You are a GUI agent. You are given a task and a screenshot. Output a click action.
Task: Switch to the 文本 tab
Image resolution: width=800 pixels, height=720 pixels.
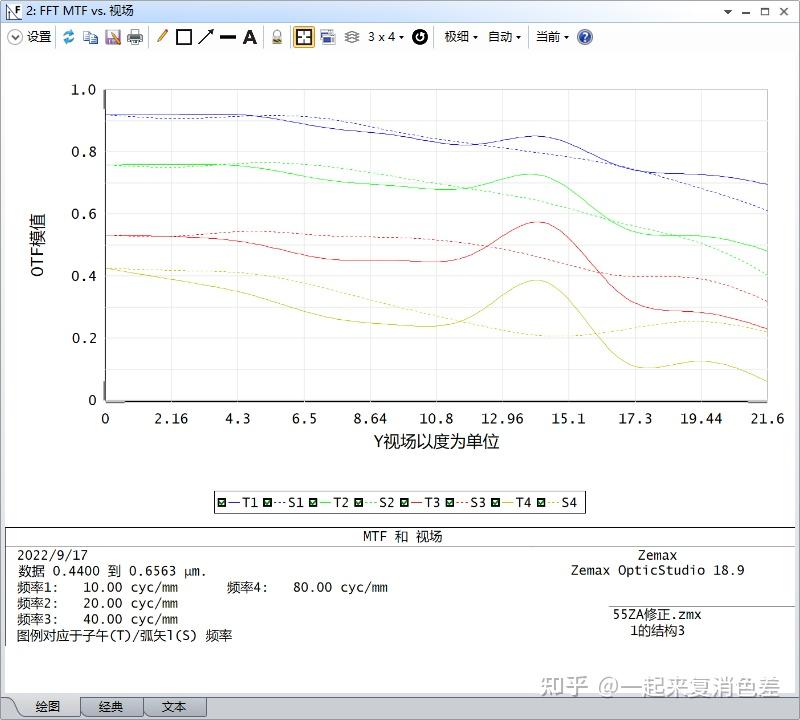pyautogui.click(x=174, y=707)
